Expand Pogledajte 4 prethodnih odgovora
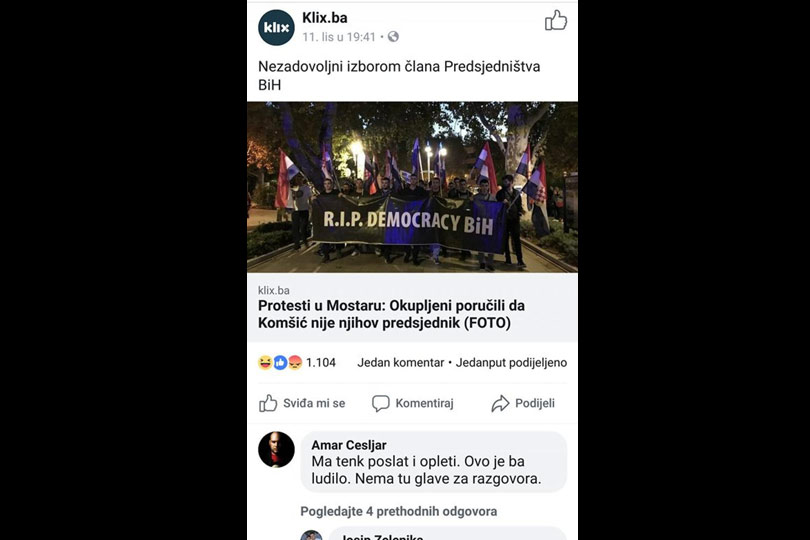The image size is (810, 540). (x=398, y=511)
